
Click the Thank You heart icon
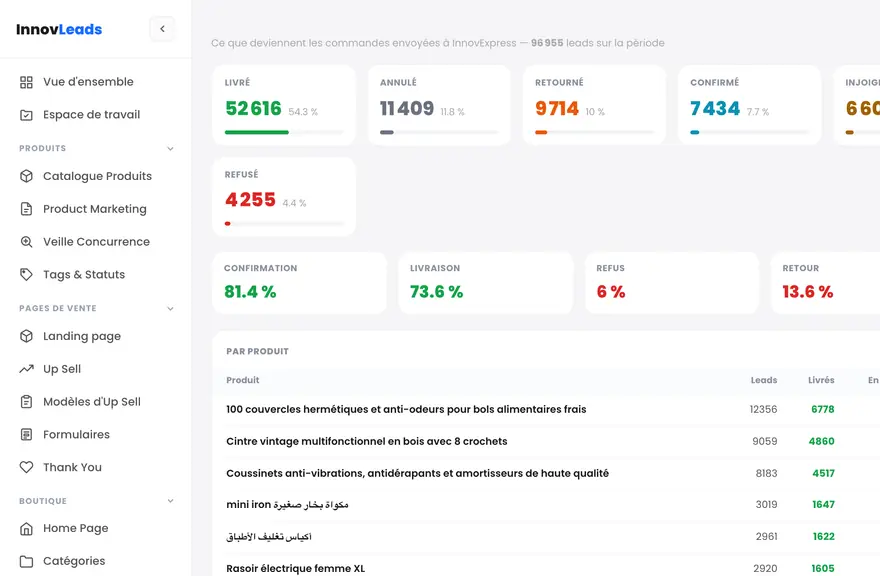pos(26,468)
